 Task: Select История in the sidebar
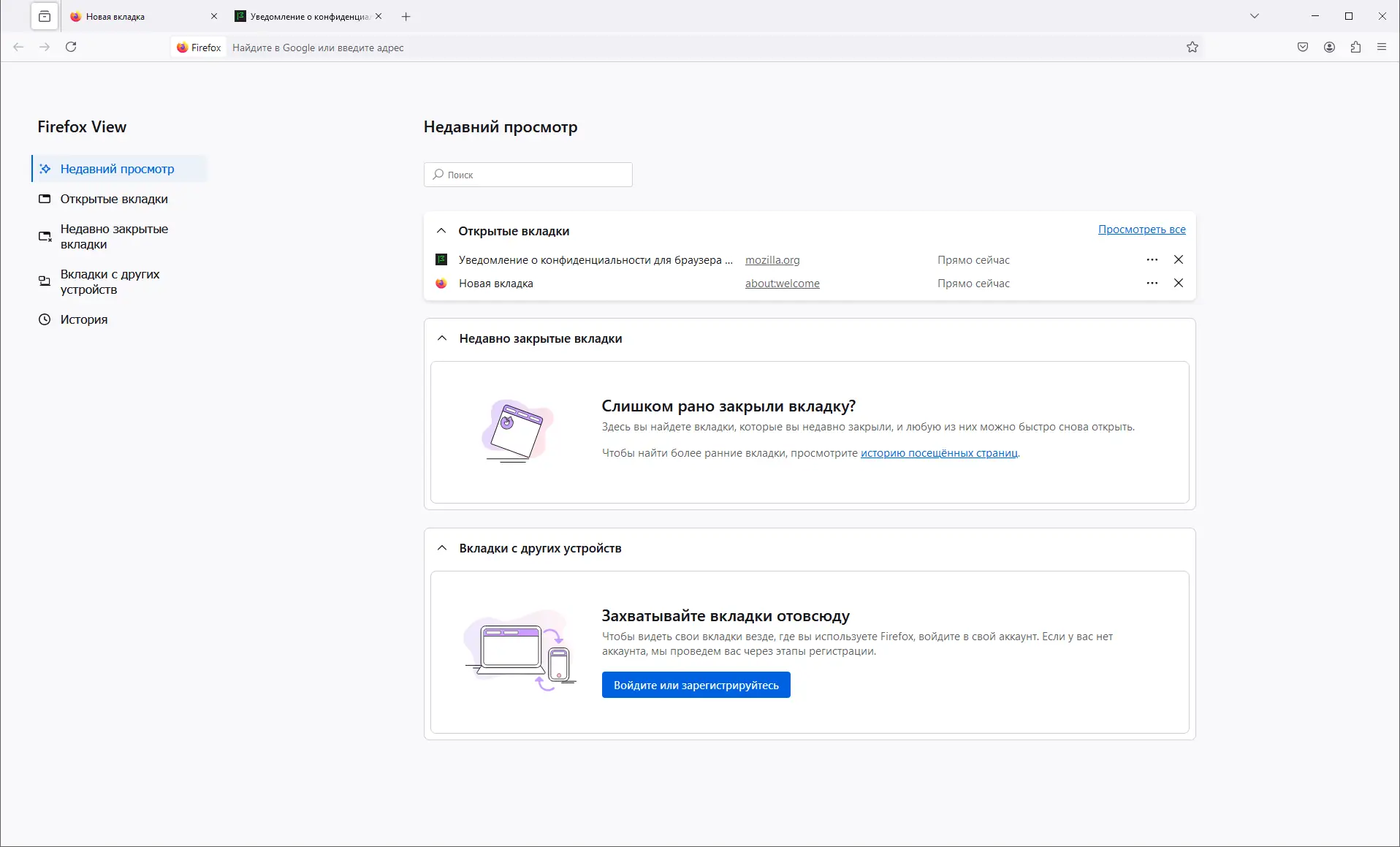click(83, 319)
